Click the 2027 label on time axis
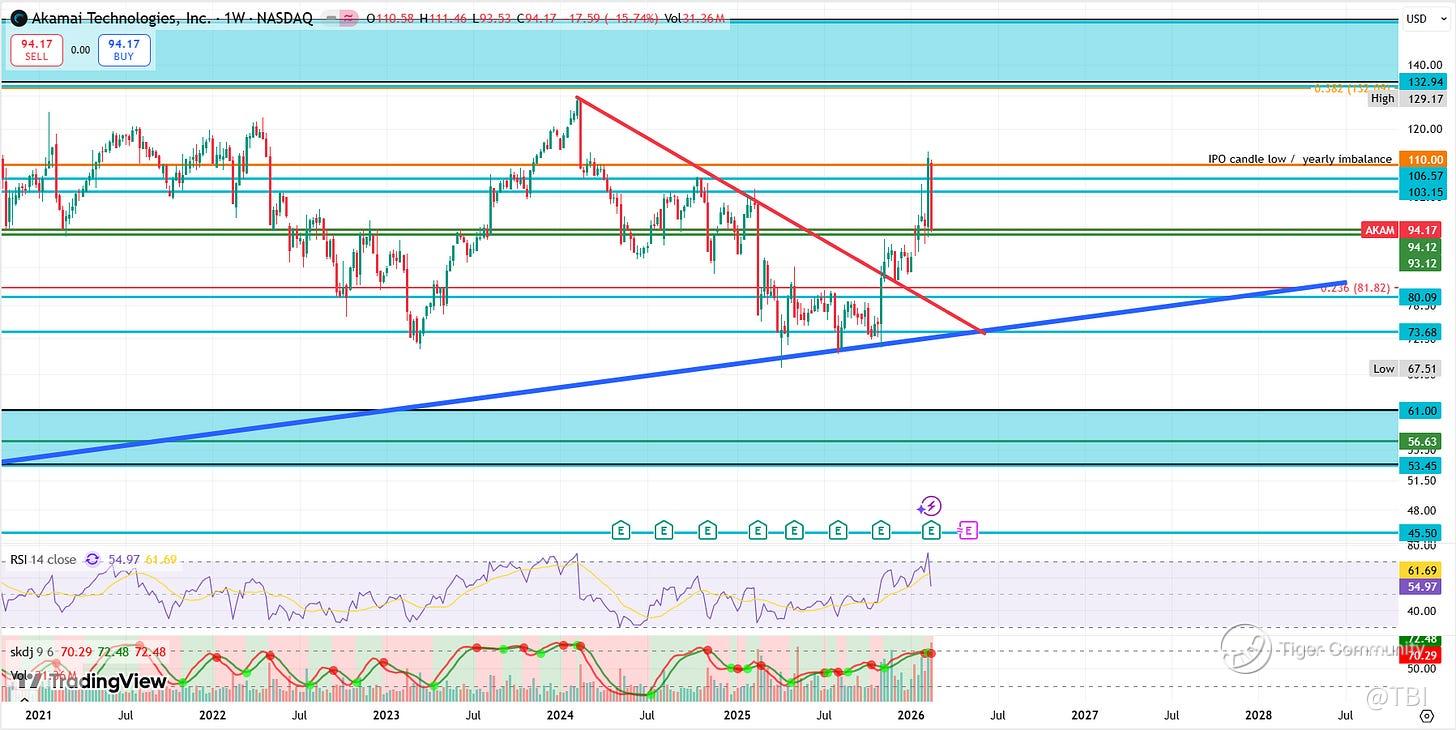The image size is (1456, 730). tap(1084, 716)
